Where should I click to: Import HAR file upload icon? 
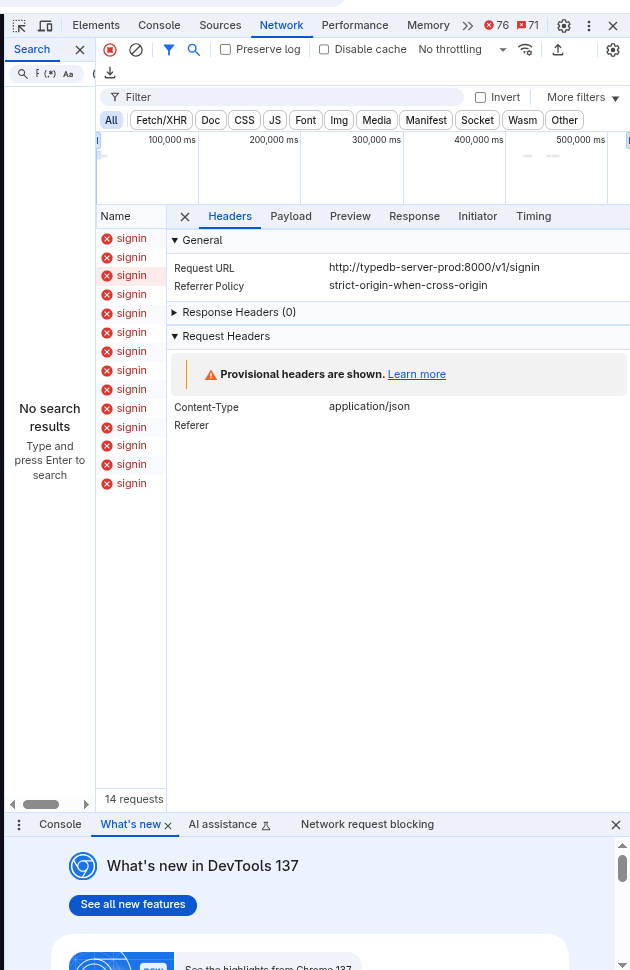pyautogui.click(x=558, y=49)
